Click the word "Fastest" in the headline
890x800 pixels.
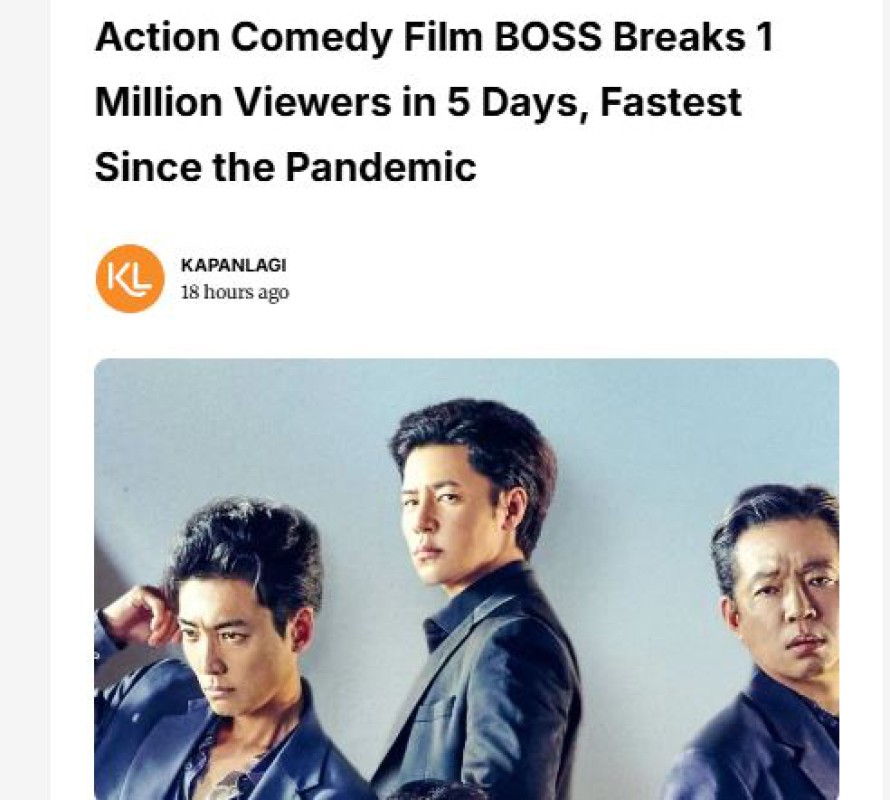click(670, 102)
